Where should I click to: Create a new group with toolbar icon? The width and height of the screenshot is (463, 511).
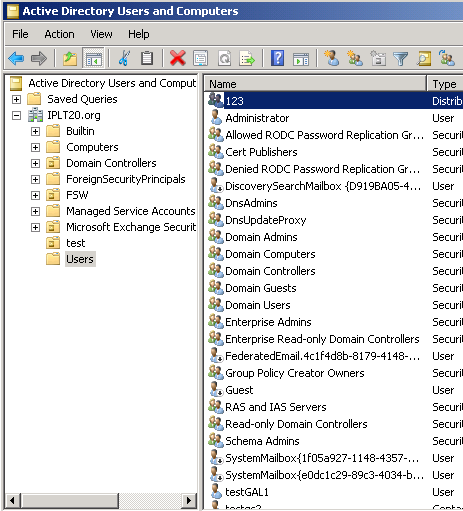coord(355,58)
